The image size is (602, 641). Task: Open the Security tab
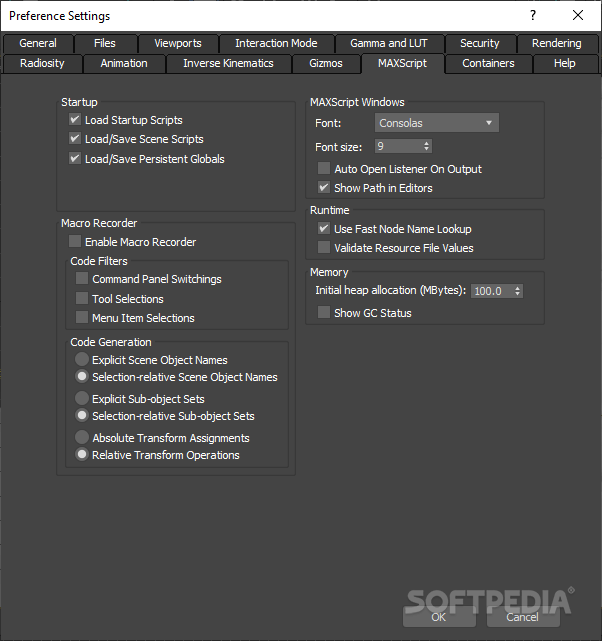click(x=480, y=43)
